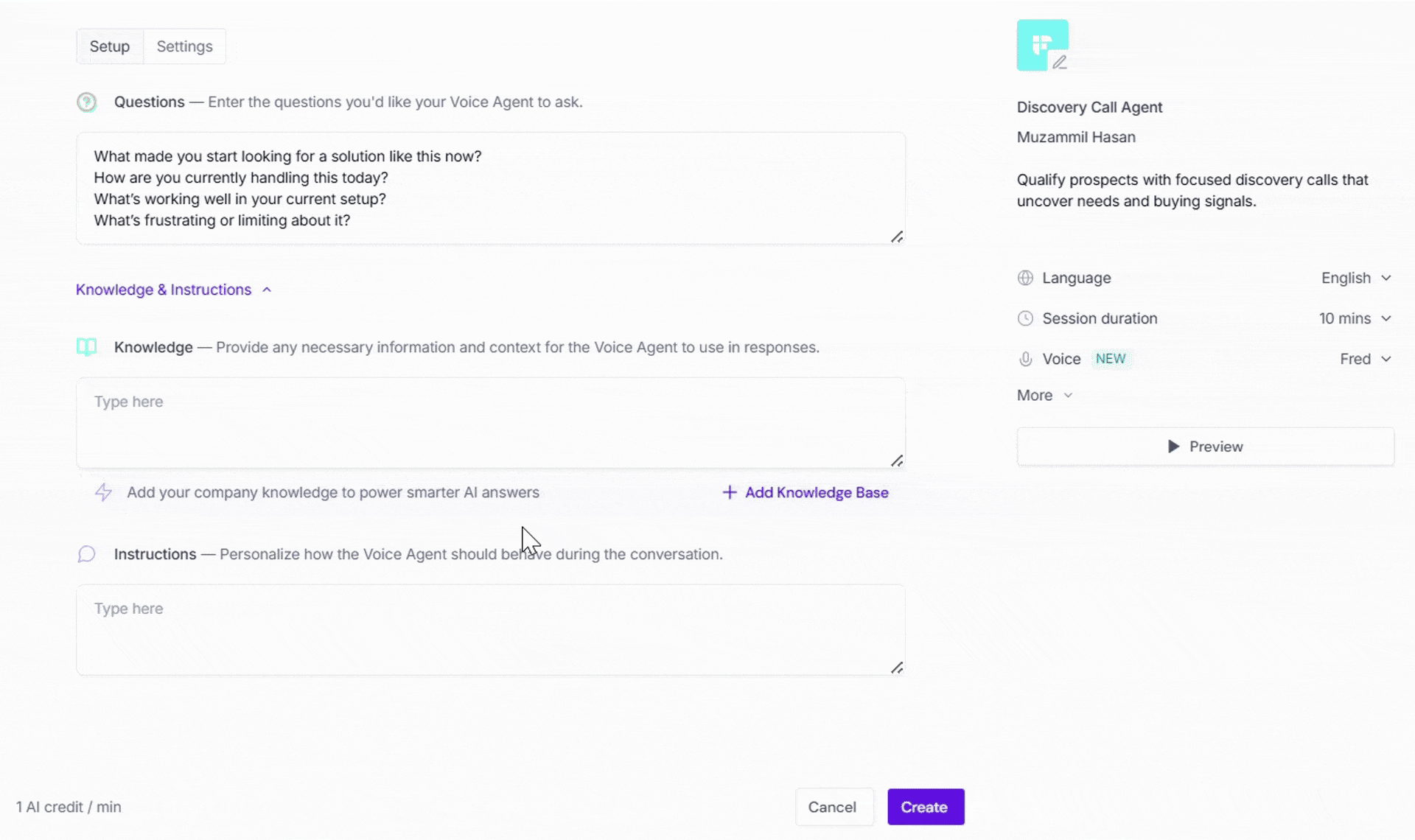Collapse the Knowledge & Instructions section
The width and height of the screenshot is (1415, 840).
pos(174,290)
